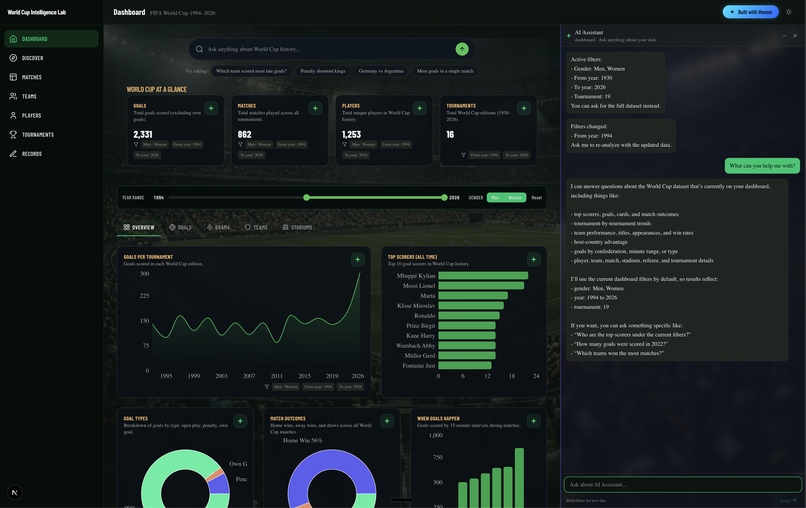Toggle the Men gender filter
Image resolution: width=806 pixels, height=508 pixels.
[495, 197]
